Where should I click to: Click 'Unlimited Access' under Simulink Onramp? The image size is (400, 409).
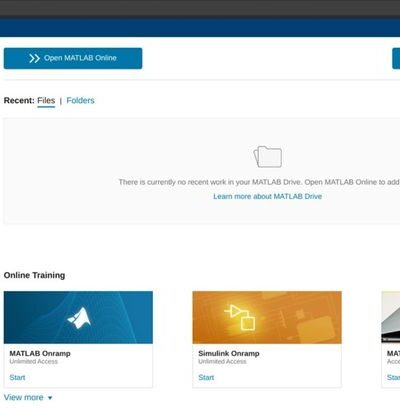point(222,361)
